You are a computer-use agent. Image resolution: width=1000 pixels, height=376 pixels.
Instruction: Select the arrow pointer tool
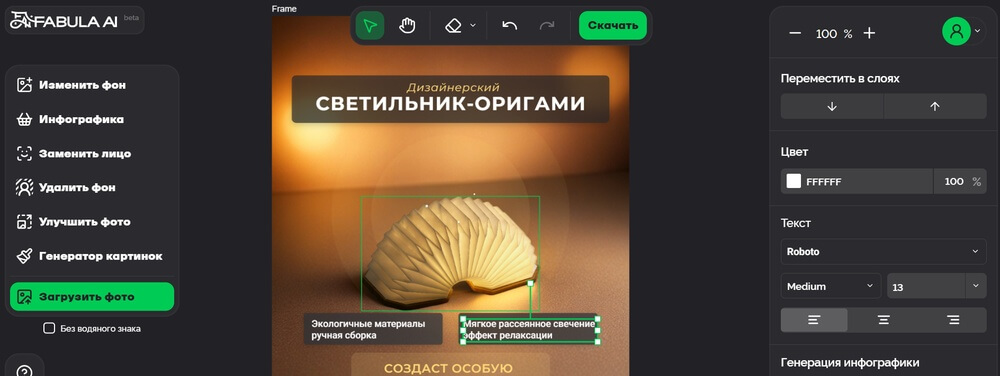[x=370, y=25]
